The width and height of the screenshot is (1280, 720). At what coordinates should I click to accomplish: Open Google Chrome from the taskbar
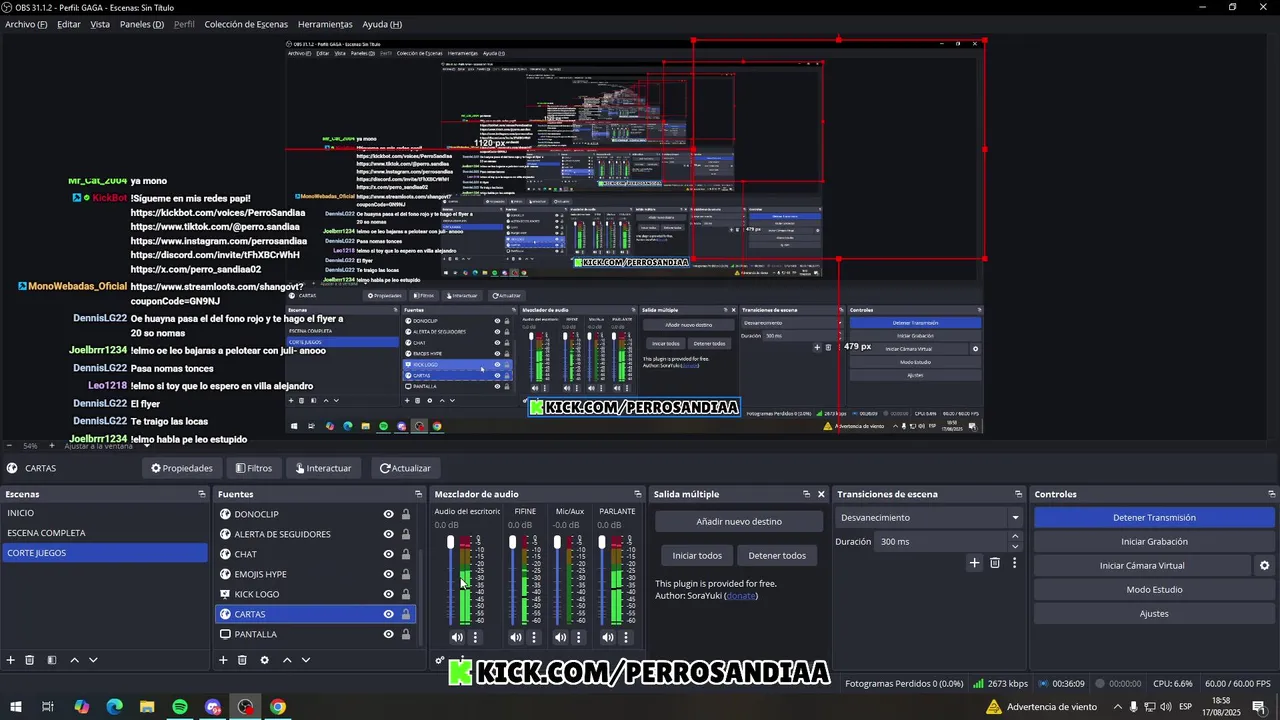point(278,707)
